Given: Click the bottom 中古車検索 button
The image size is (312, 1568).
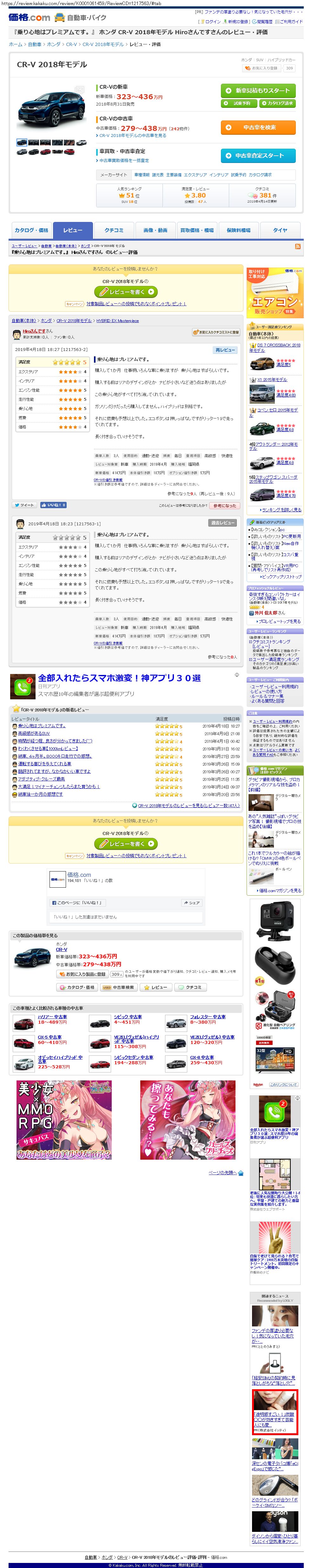Looking at the screenshot, I should coord(119,987).
